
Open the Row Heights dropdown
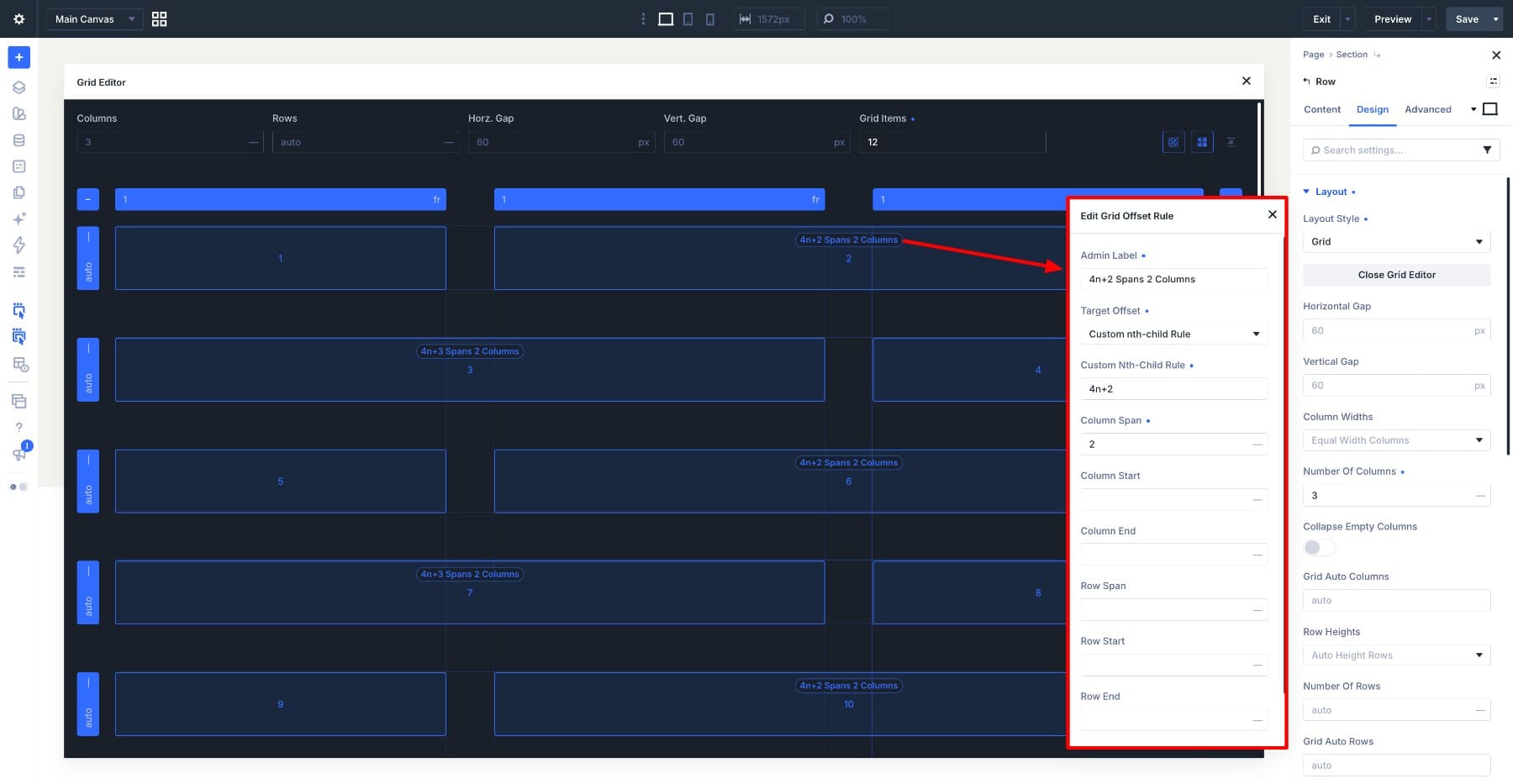[x=1396, y=655]
